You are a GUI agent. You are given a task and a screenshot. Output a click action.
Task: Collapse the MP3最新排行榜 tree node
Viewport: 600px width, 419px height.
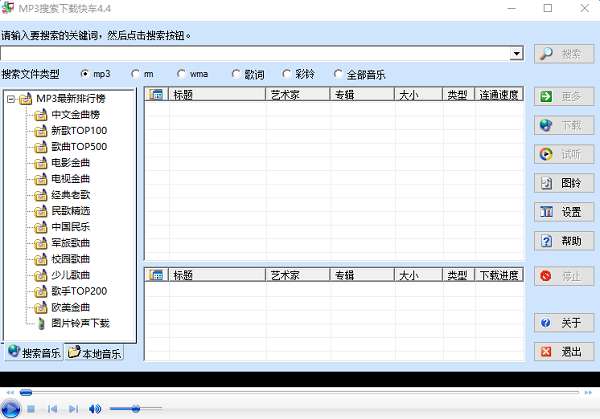tap(11, 99)
